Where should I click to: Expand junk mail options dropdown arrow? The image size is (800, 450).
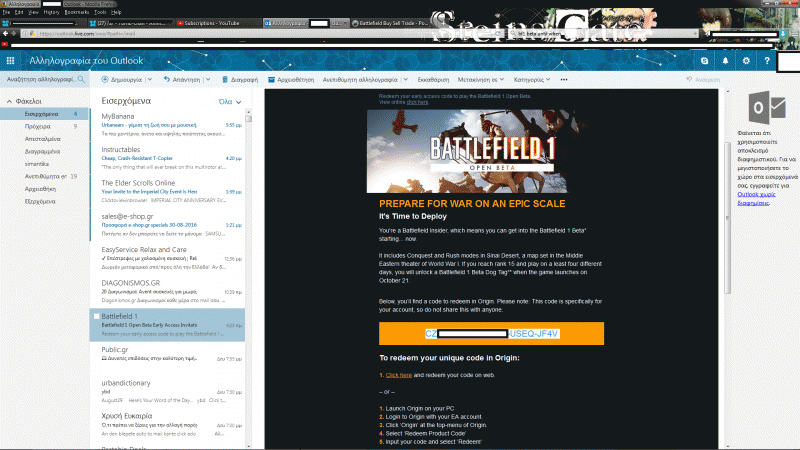(406, 80)
